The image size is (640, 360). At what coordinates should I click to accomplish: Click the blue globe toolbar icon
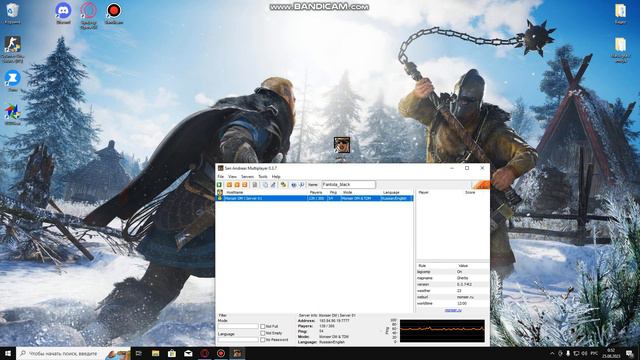coord(293,185)
